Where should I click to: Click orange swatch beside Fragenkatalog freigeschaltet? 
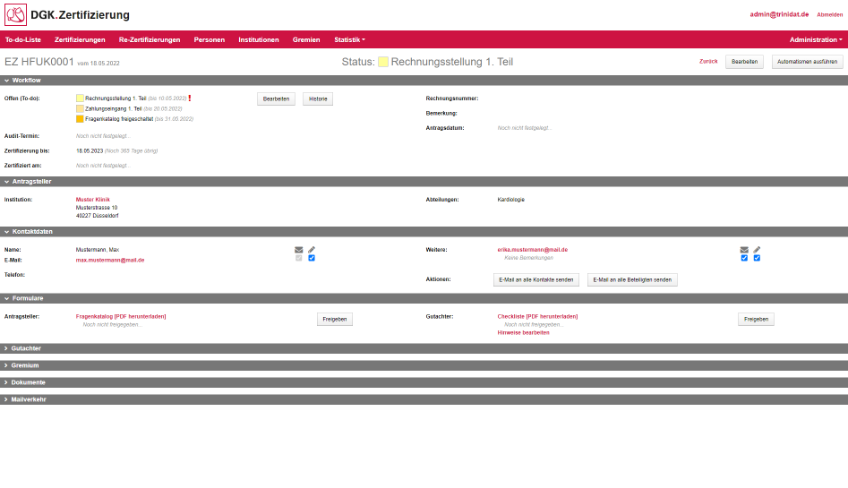(x=80, y=119)
